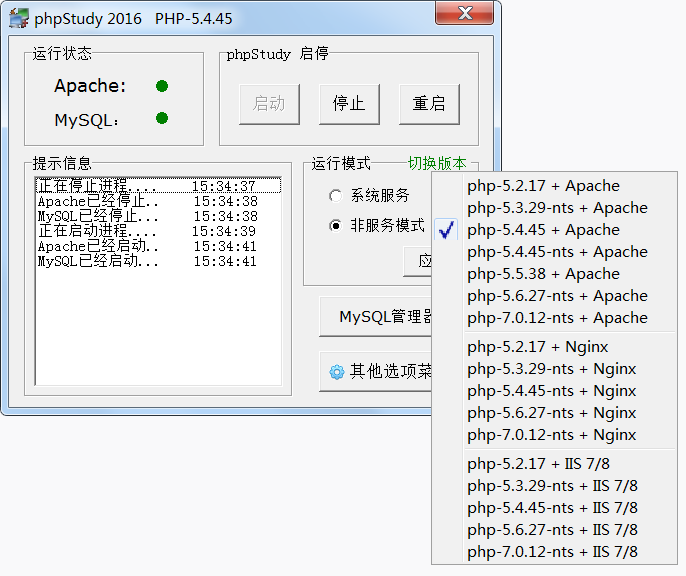Select the 系统服务 radio button
The height and width of the screenshot is (576, 686).
click(336, 195)
